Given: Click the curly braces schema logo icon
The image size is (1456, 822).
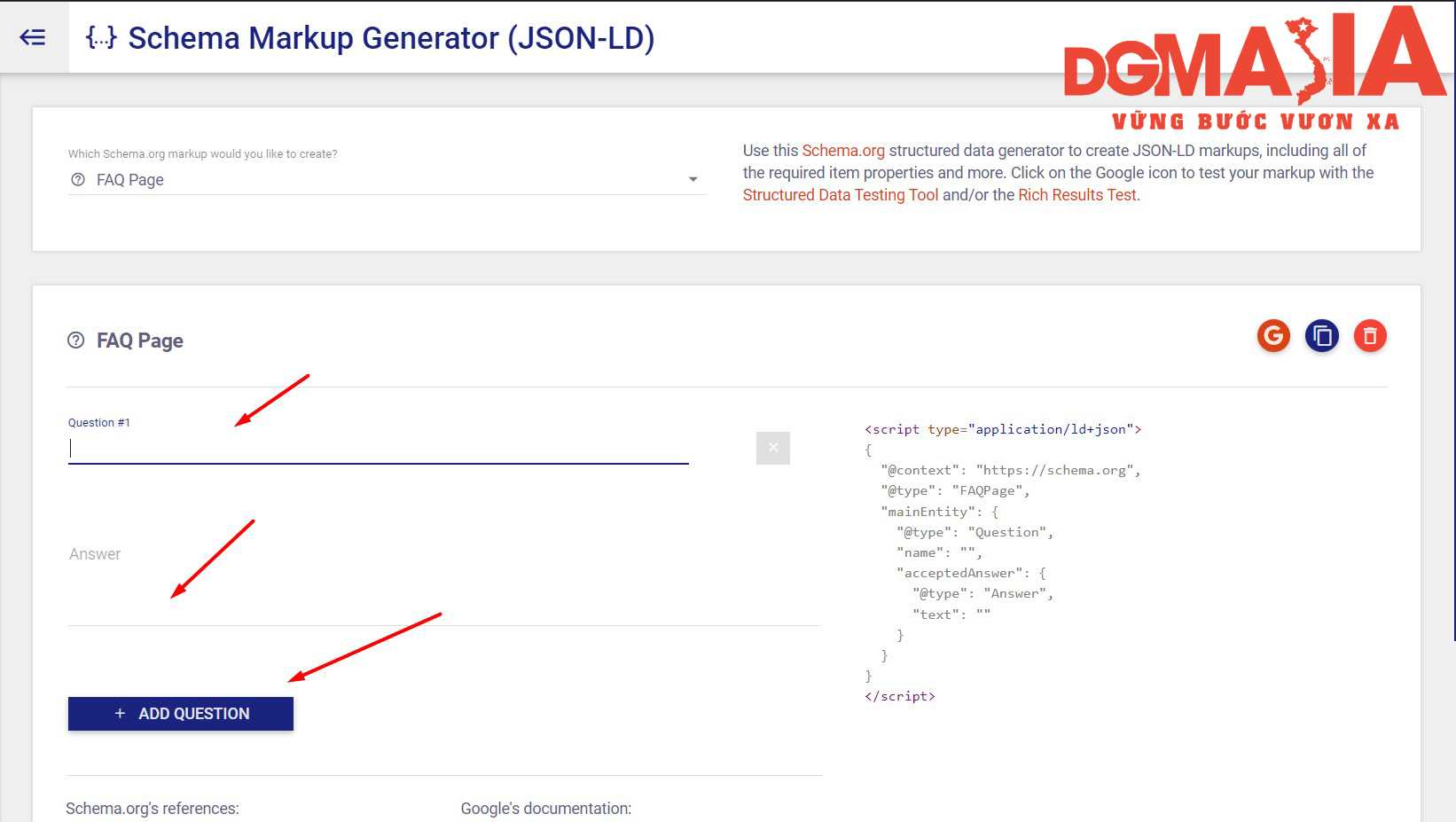Looking at the screenshot, I should [101, 37].
